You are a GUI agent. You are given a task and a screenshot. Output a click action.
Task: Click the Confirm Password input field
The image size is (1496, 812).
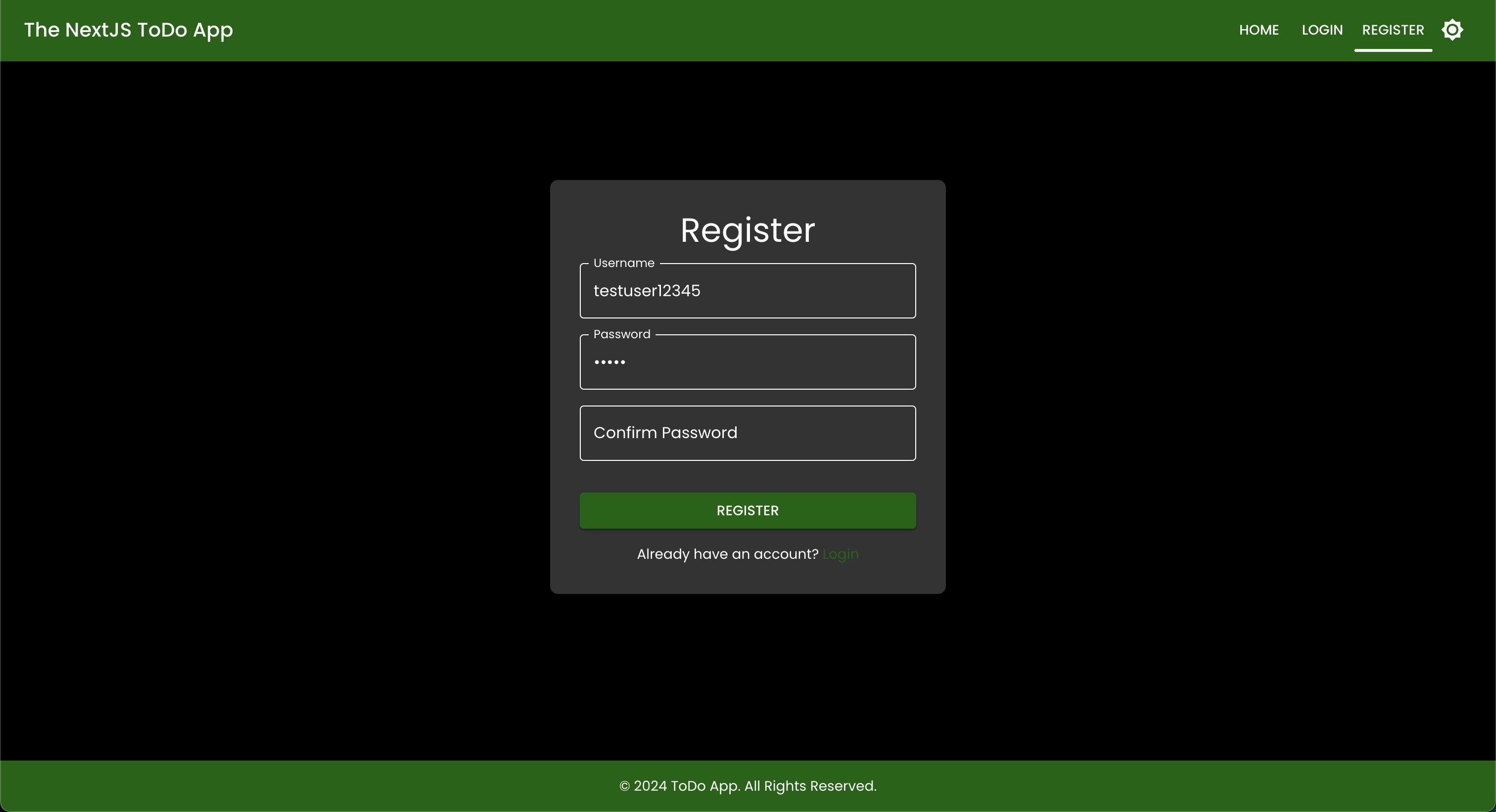point(748,433)
